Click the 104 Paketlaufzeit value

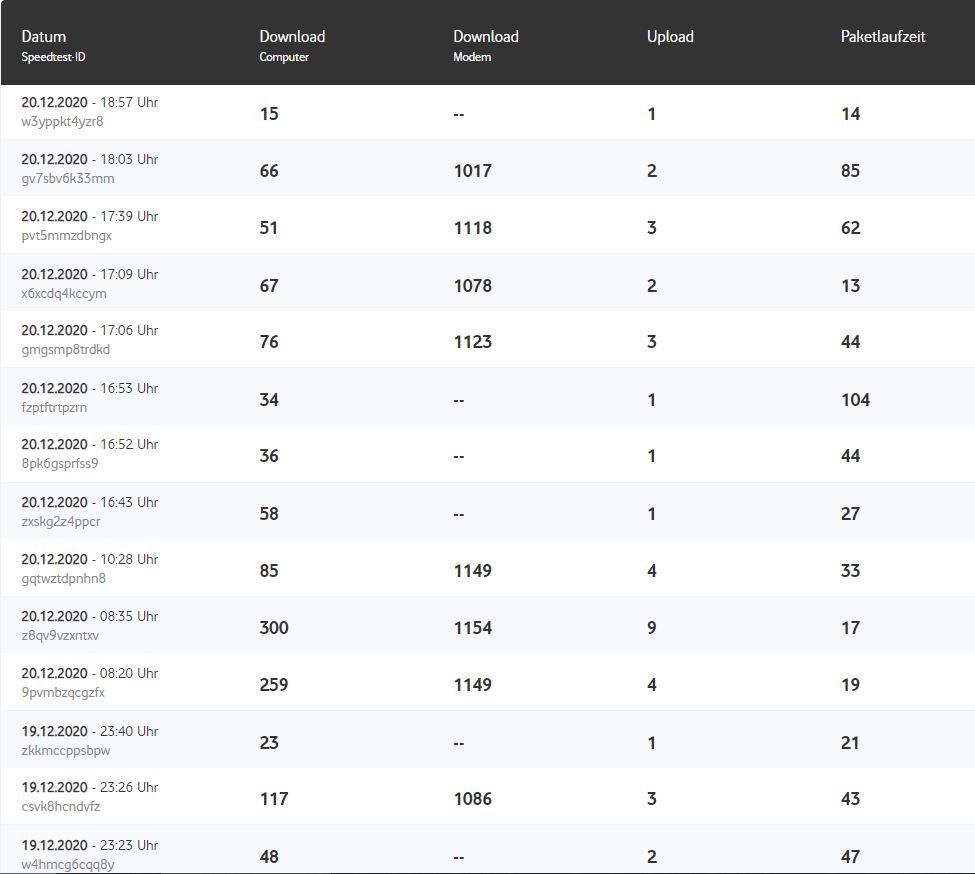coord(855,400)
